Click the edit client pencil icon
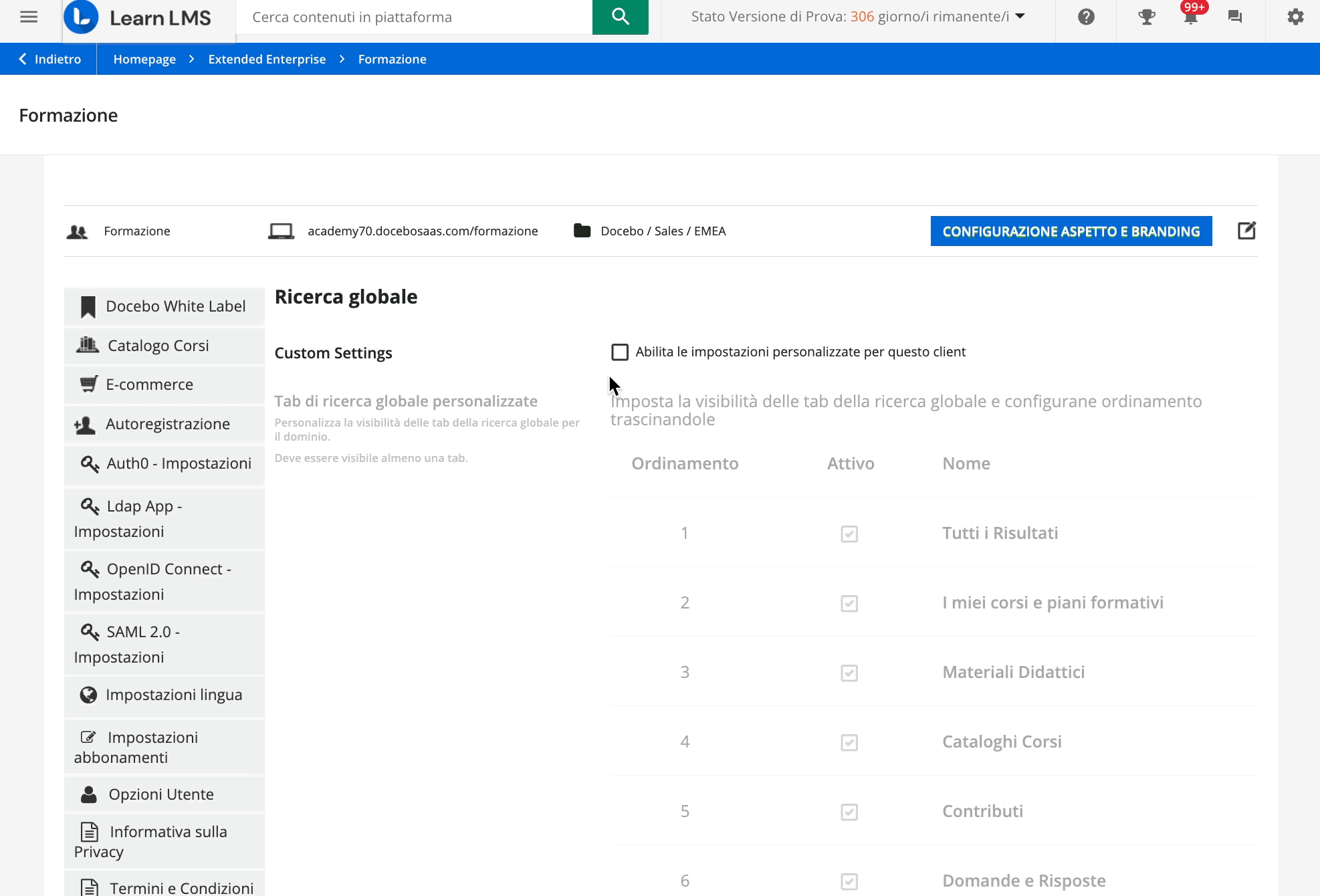1320x896 pixels. tap(1246, 231)
